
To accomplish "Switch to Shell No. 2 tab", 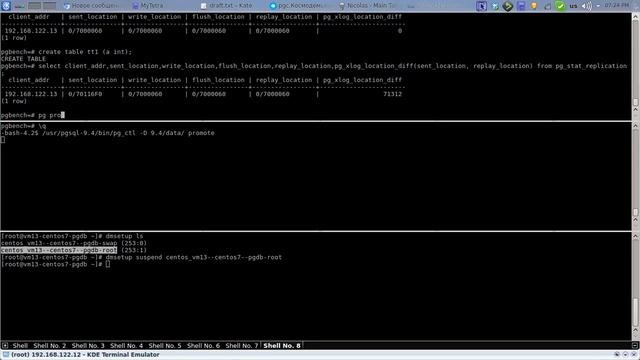I will point(49,346).
